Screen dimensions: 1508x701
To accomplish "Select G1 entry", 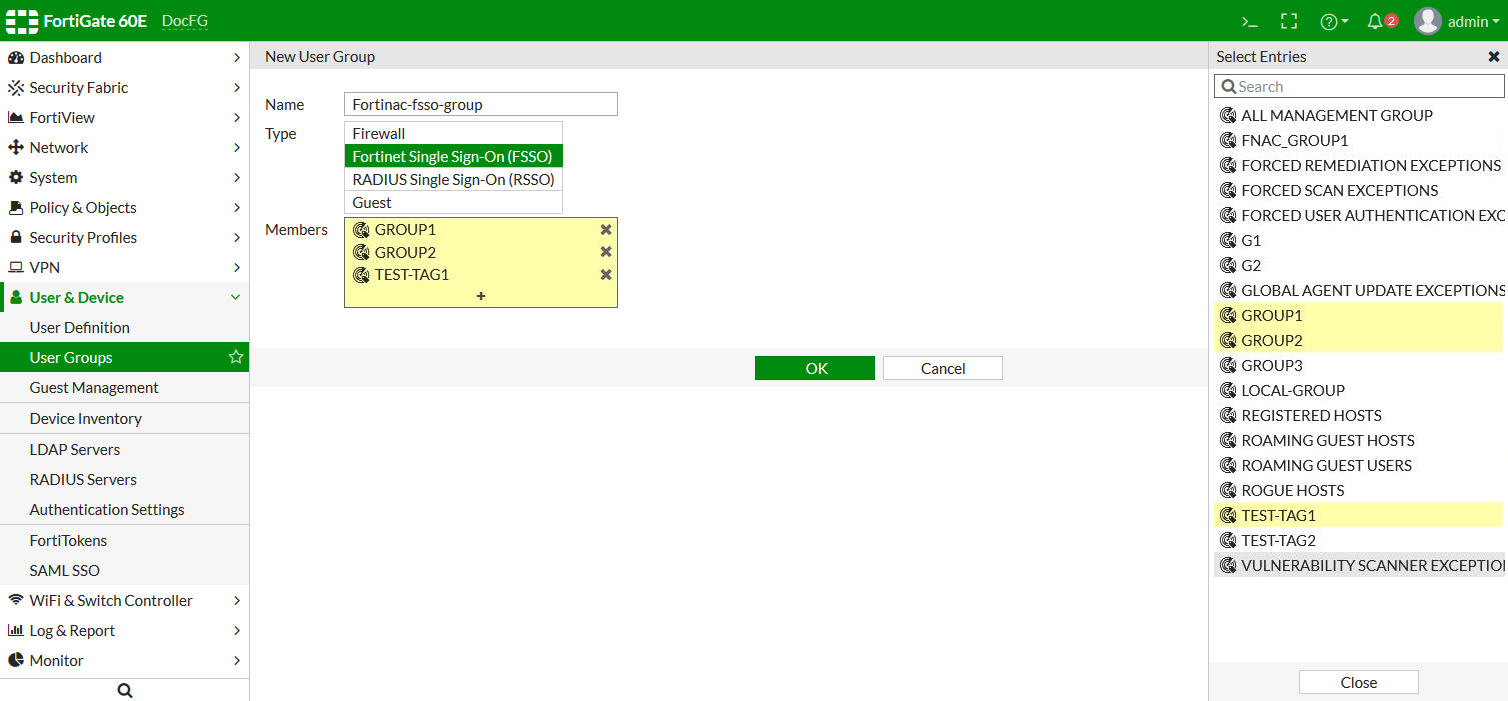I will tap(1359, 240).
